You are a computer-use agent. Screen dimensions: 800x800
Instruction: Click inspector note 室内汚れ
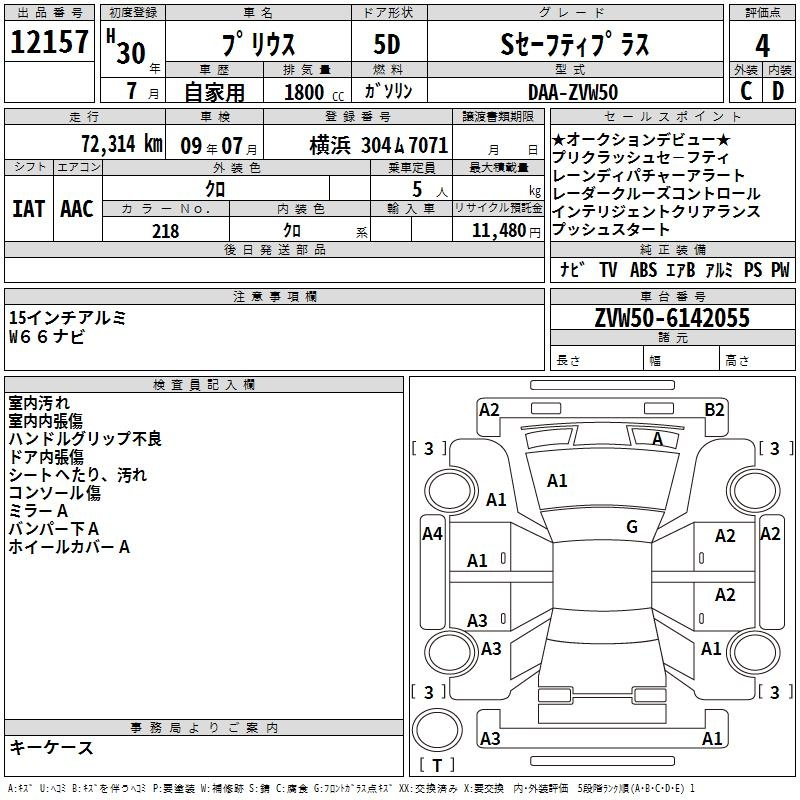[x=39, y=403]
